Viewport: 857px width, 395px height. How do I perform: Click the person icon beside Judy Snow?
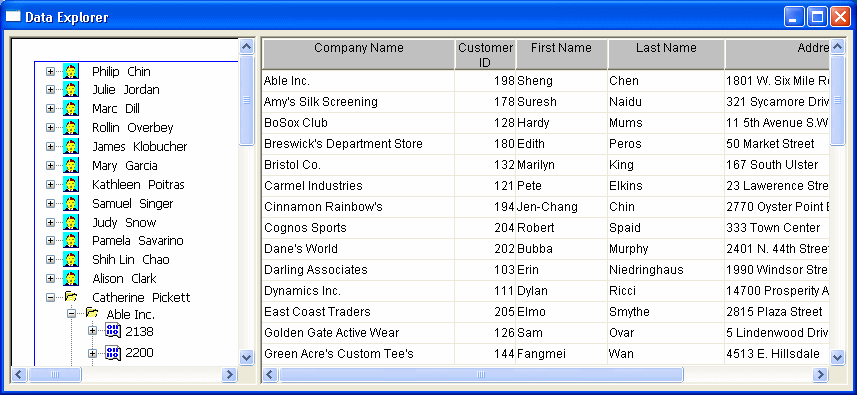point(71,222)
